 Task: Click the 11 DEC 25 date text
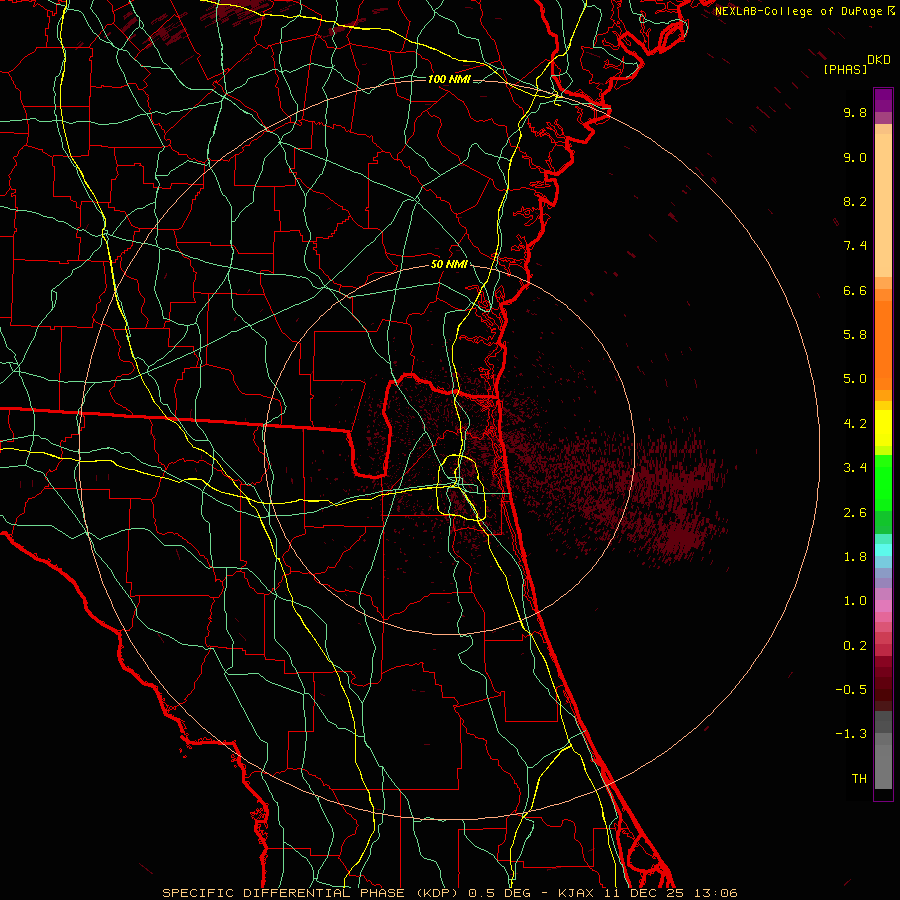645,893
